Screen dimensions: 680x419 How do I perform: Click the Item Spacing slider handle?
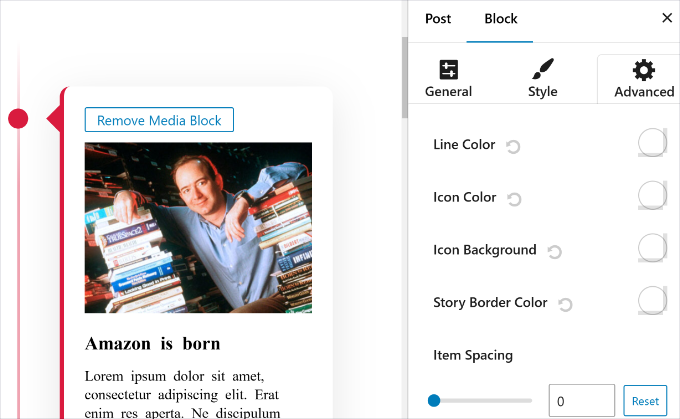point(434,401)
